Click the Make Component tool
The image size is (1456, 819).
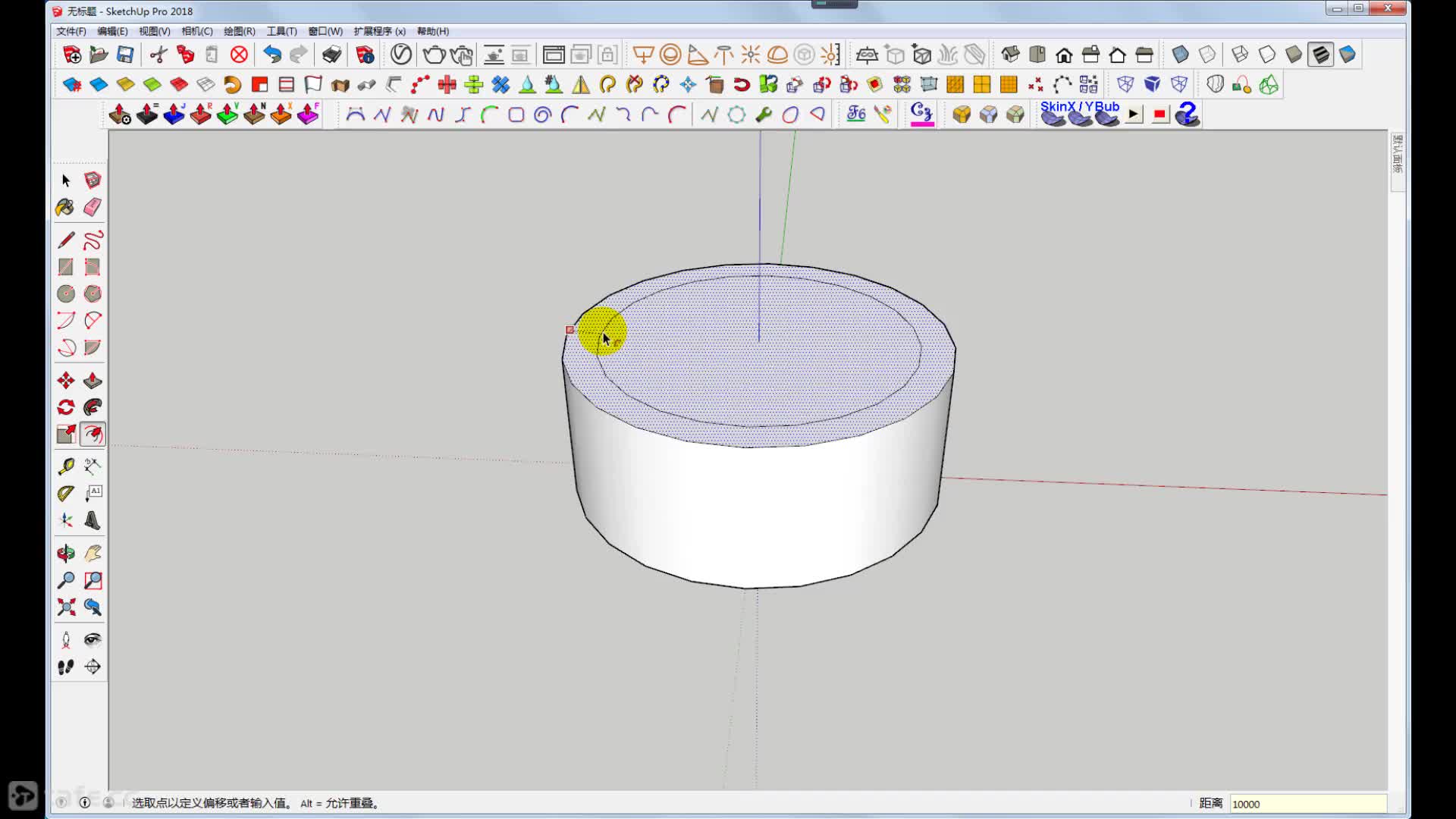tap(93, 180)
